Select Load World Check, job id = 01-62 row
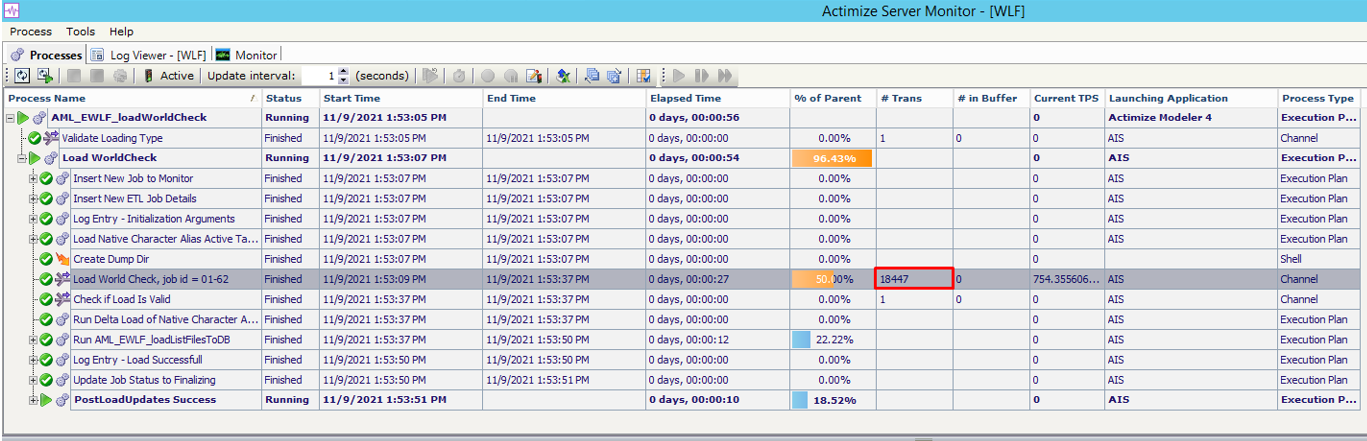Image resolution: width=1367 pixels, height=441 pixels. pyautogui.click(x=683, y=279)
